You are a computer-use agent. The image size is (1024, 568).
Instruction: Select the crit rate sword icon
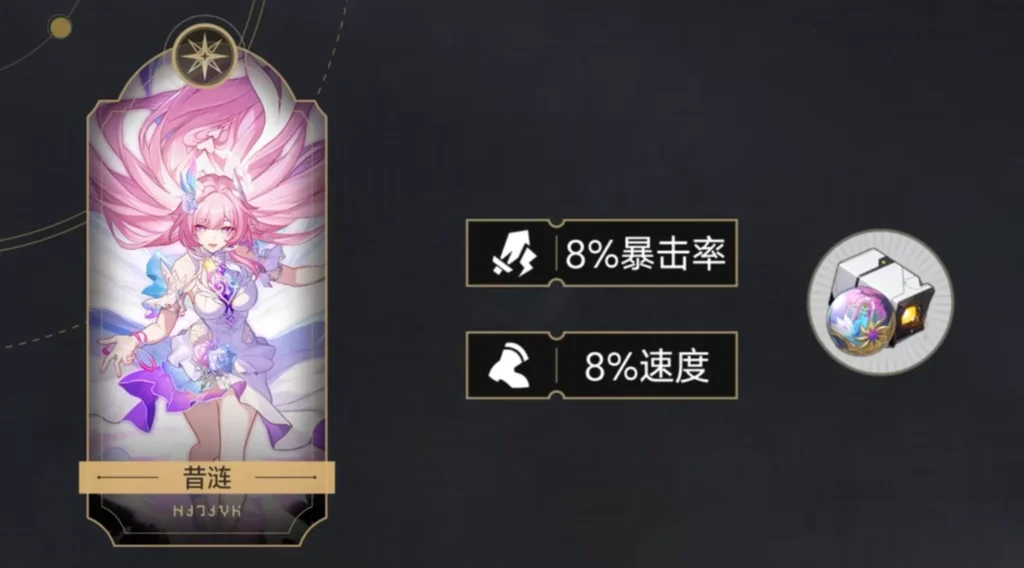(x=515, y=253)
